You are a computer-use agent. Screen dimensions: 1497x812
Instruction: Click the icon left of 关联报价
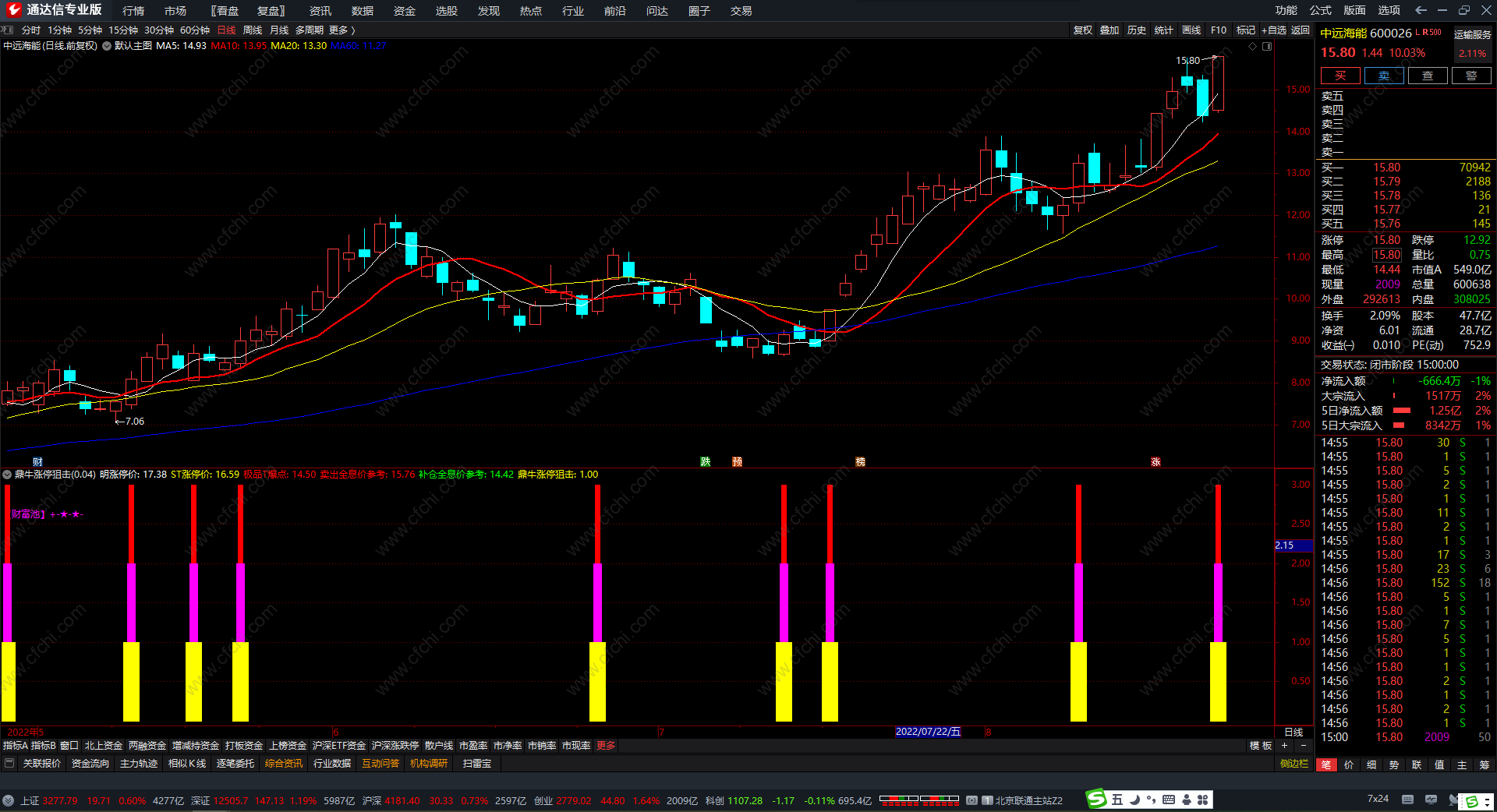(x=10, y=764)
